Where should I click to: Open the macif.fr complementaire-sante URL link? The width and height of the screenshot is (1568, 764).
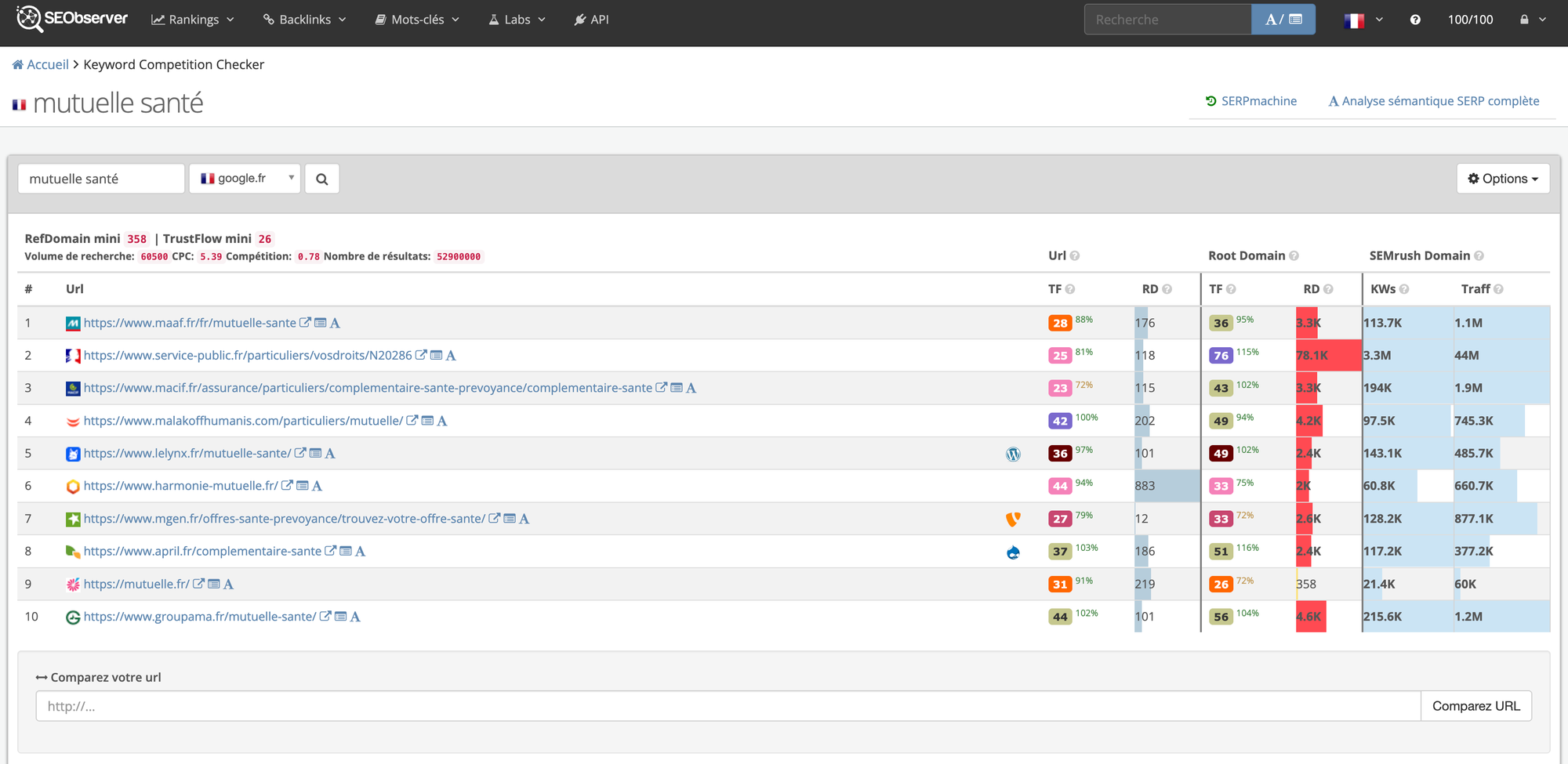(x=368, y=388)
